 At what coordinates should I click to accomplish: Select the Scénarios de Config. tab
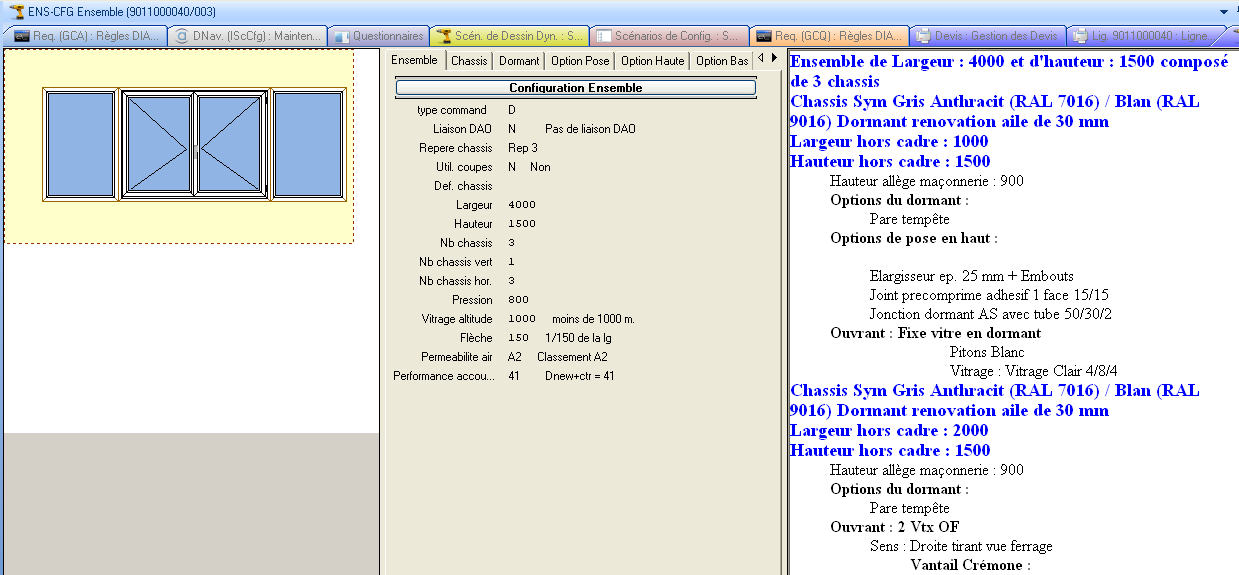pos(668,36)
